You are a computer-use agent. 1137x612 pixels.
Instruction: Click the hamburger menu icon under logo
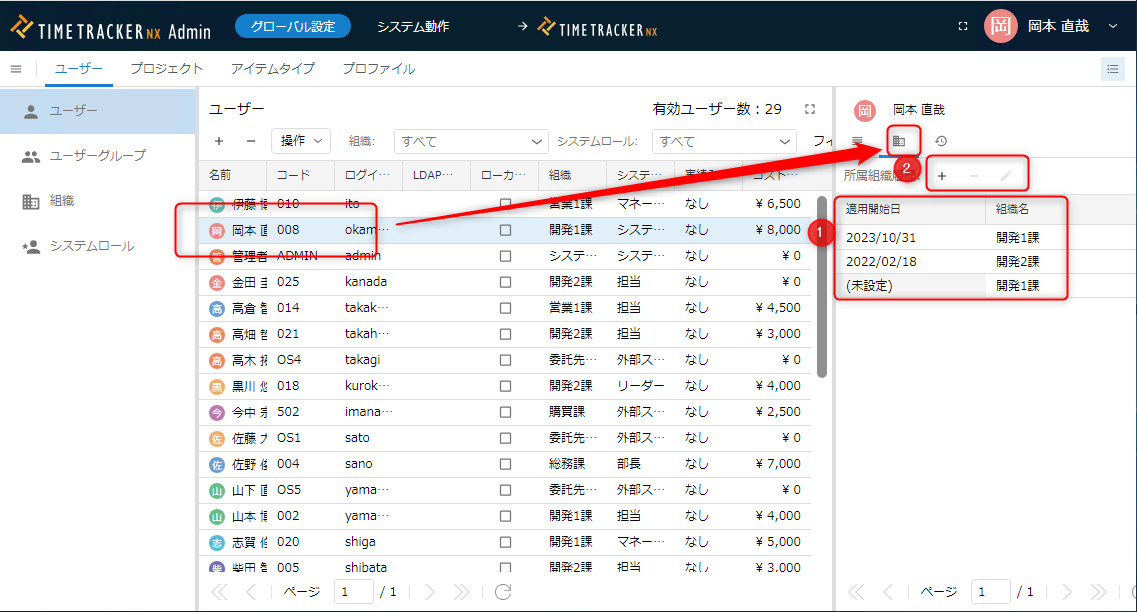(16, 69)
